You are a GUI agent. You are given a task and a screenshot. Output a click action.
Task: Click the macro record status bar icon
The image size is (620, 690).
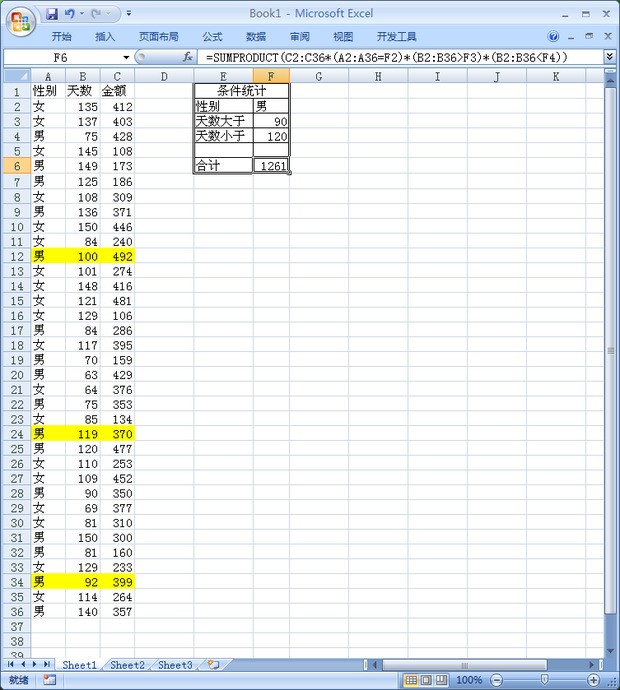point(49,680)
